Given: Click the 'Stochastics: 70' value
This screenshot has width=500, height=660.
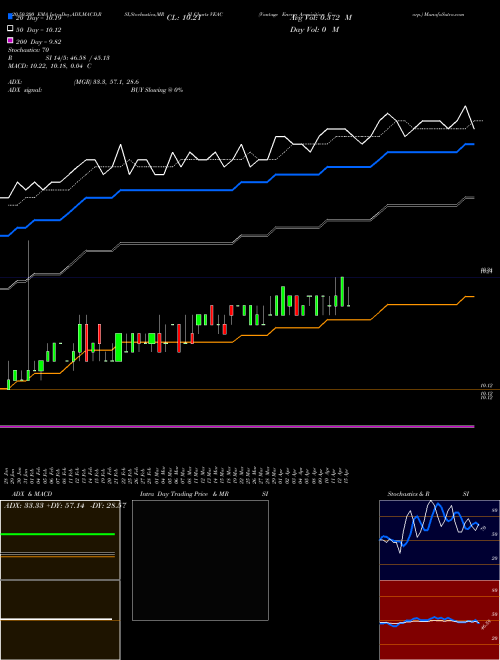Looking at the screenshot, I should click(28, 50).
